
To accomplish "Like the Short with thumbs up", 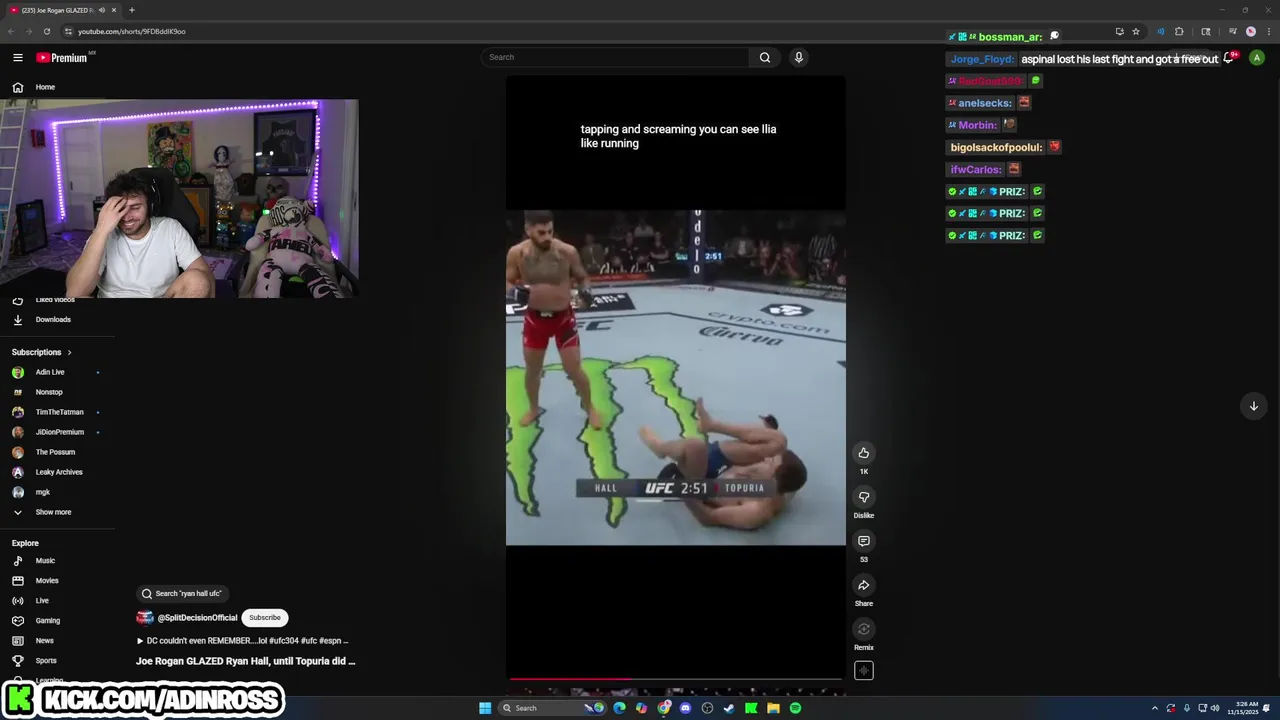I will tap(864, 453).
